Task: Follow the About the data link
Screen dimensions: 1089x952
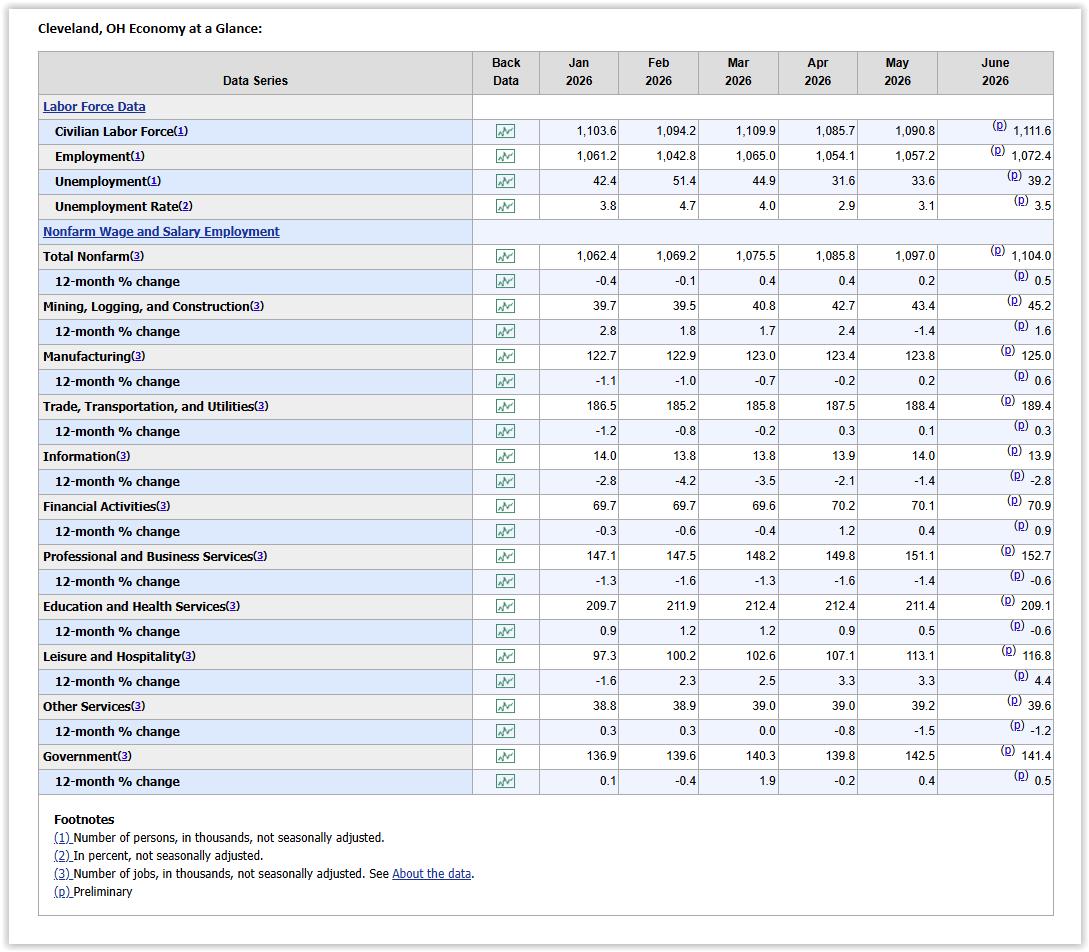Action: 431,874
